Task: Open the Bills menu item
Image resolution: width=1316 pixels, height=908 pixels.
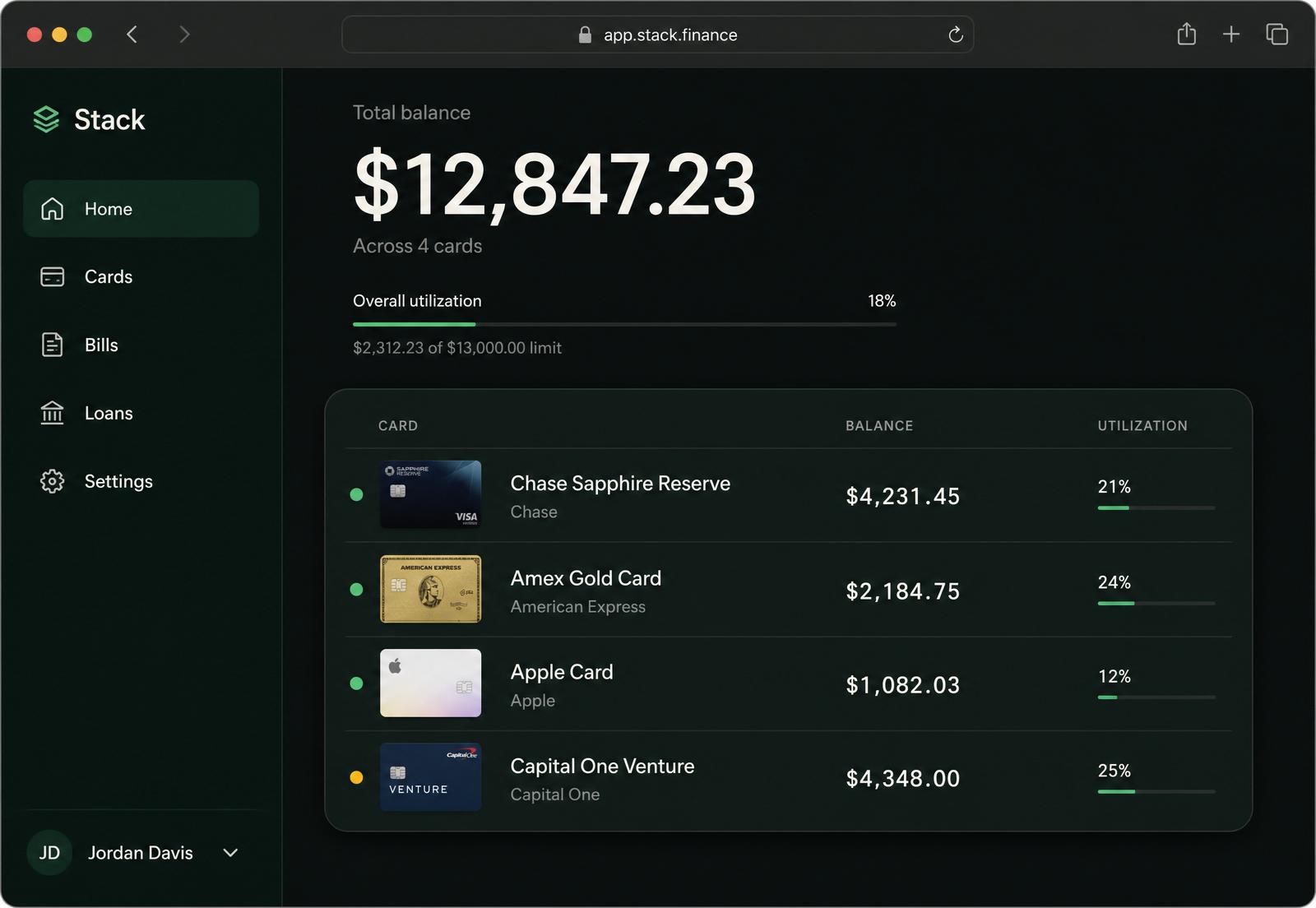Action: (x=141, y=345)
